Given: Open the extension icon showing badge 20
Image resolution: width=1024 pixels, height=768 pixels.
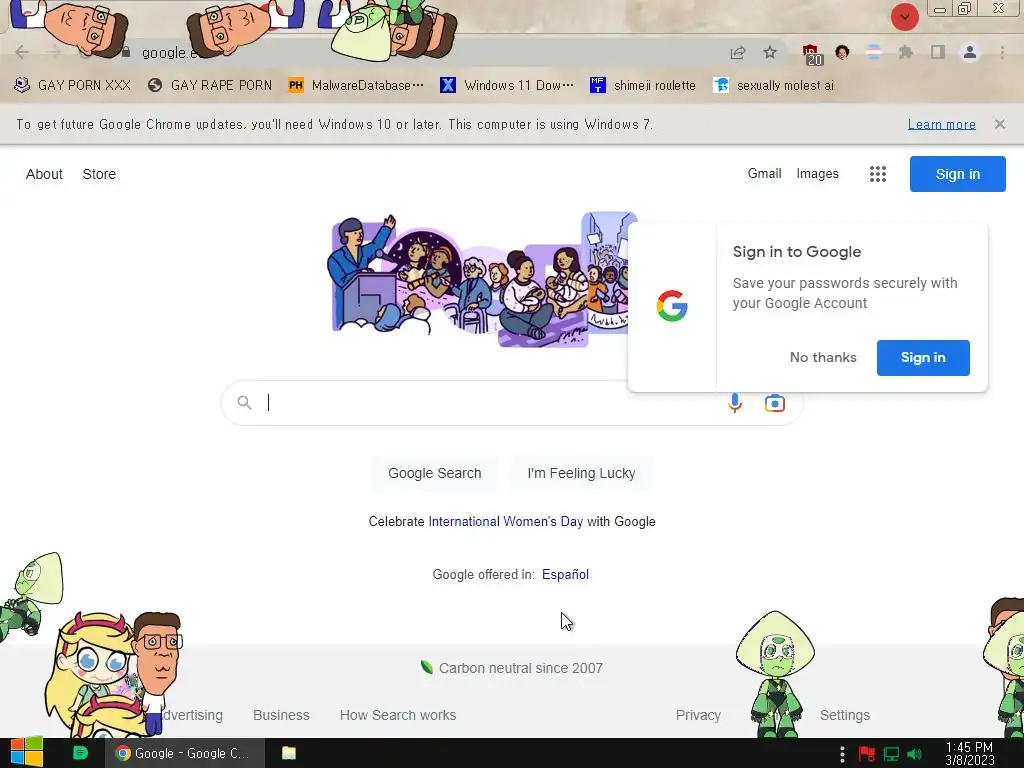Looking at the screenshot, I should tap(811, 54).
